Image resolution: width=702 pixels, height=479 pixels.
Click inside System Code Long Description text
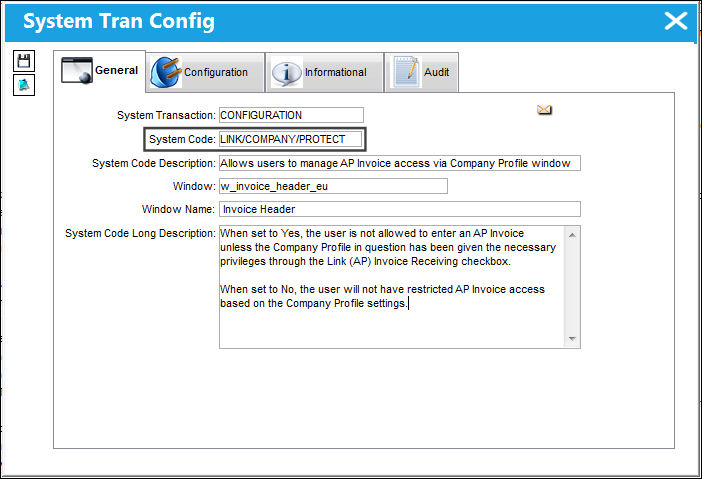pos(392,287)
